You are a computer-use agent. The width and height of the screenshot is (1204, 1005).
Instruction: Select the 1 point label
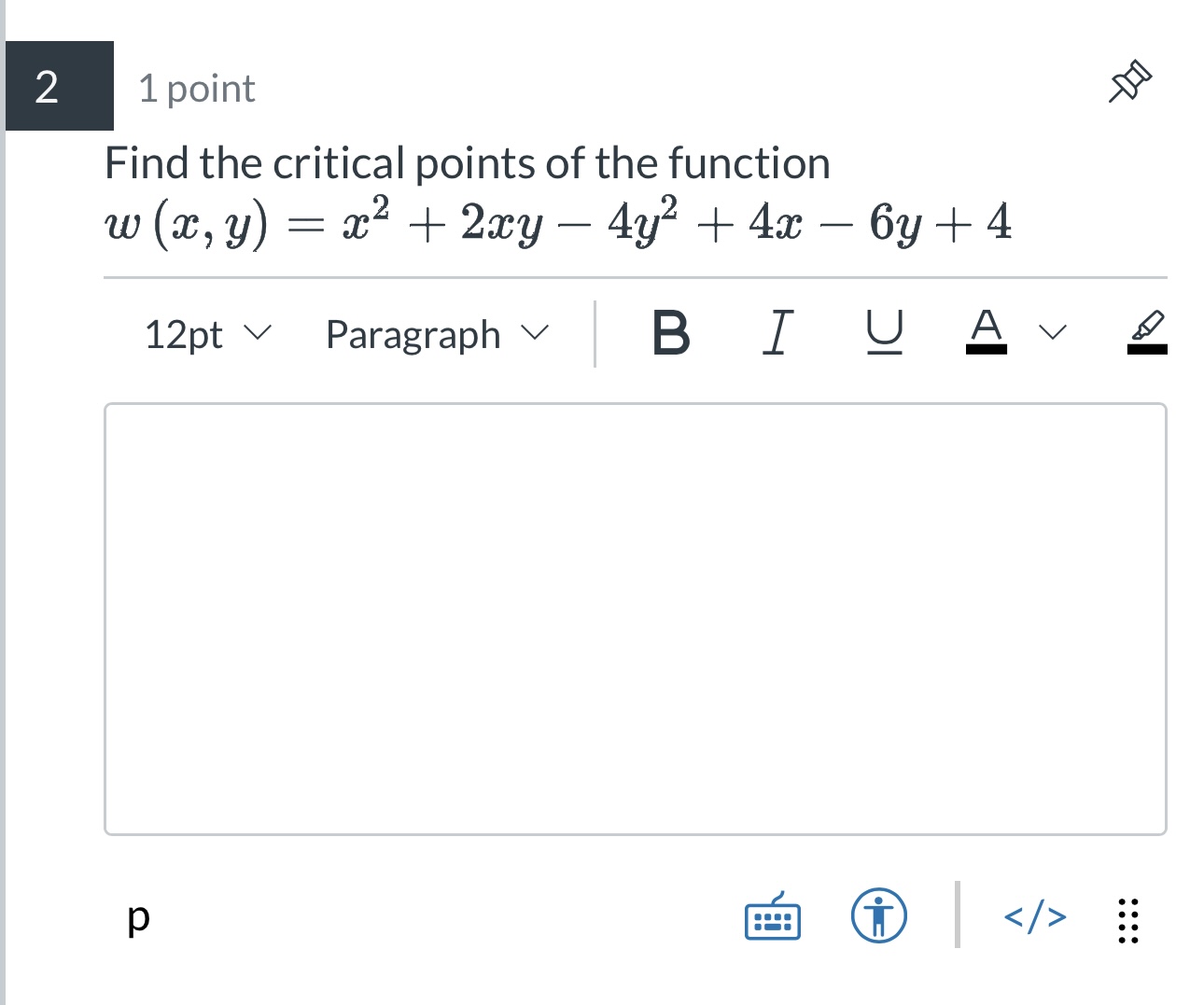tap(196, 88)
